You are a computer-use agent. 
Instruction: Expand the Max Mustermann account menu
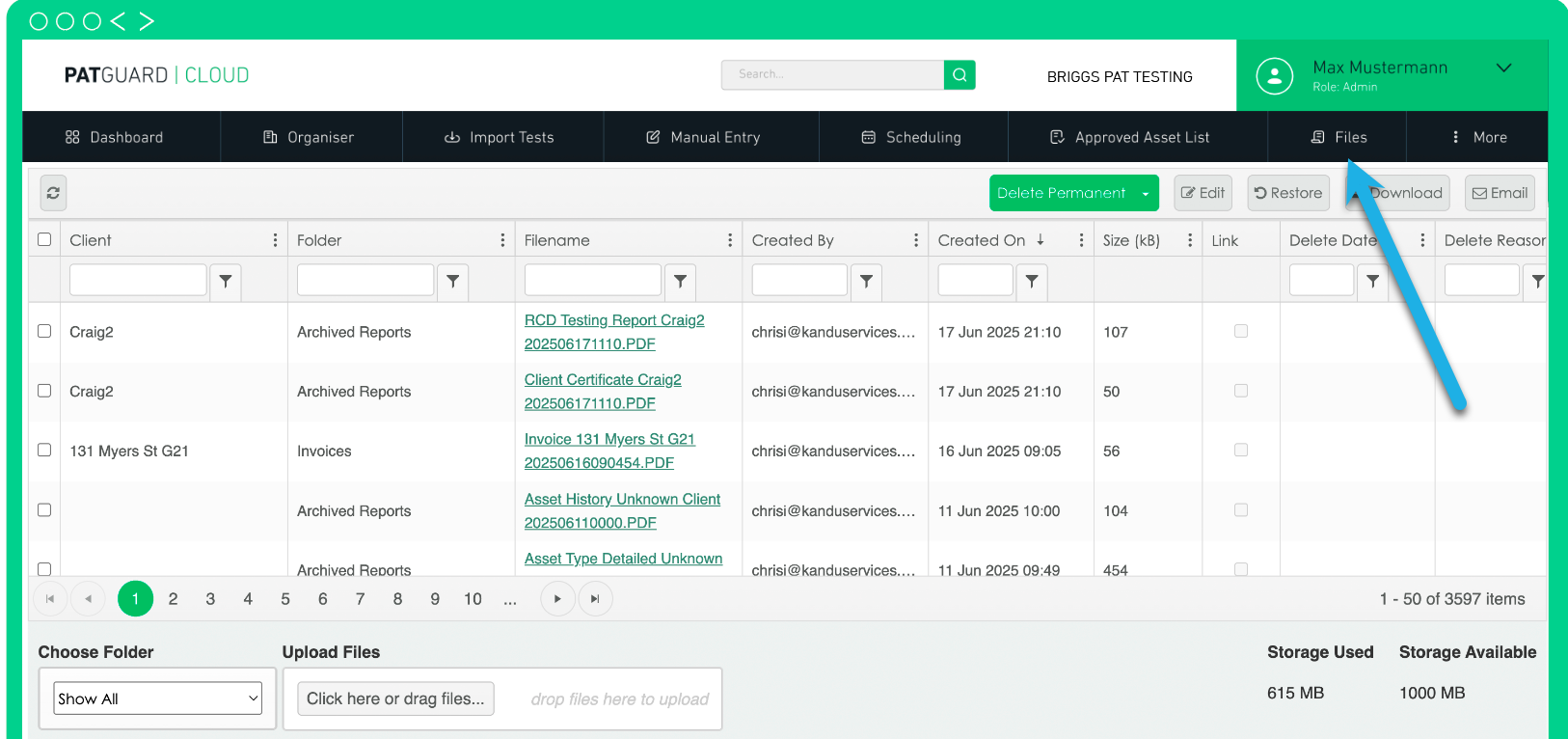coord(1503,68)
